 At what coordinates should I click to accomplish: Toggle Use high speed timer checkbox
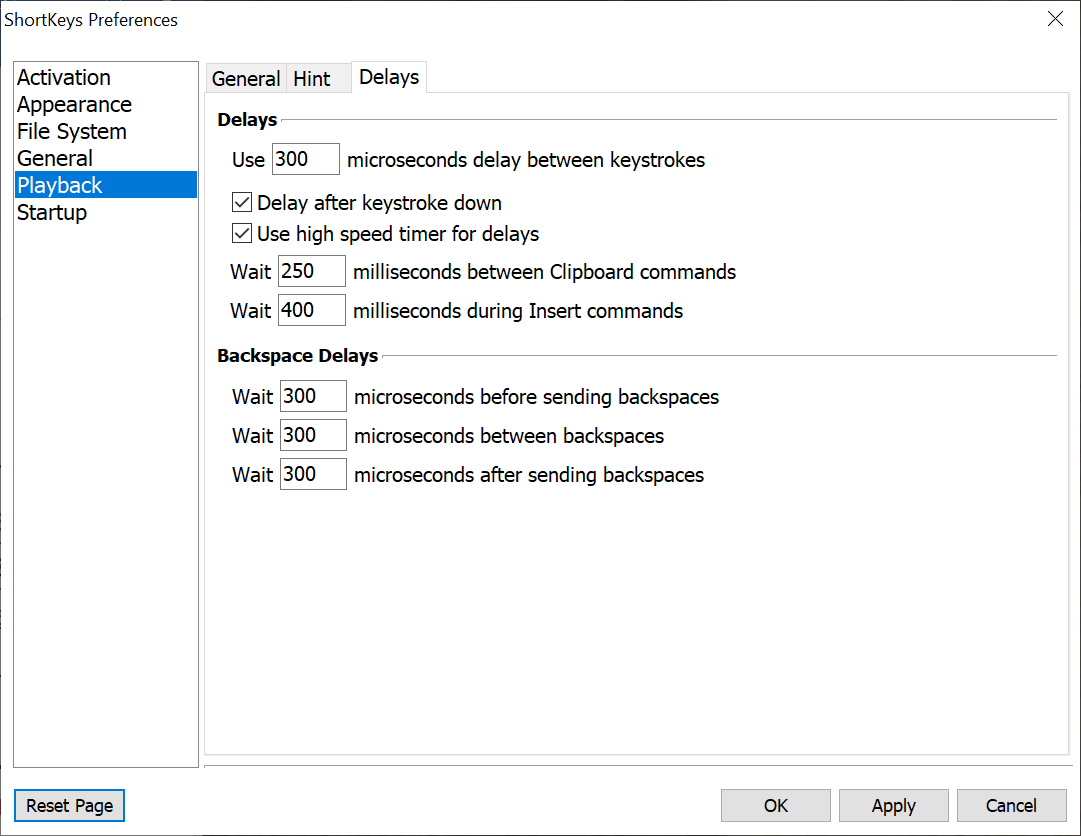(241, 234)
